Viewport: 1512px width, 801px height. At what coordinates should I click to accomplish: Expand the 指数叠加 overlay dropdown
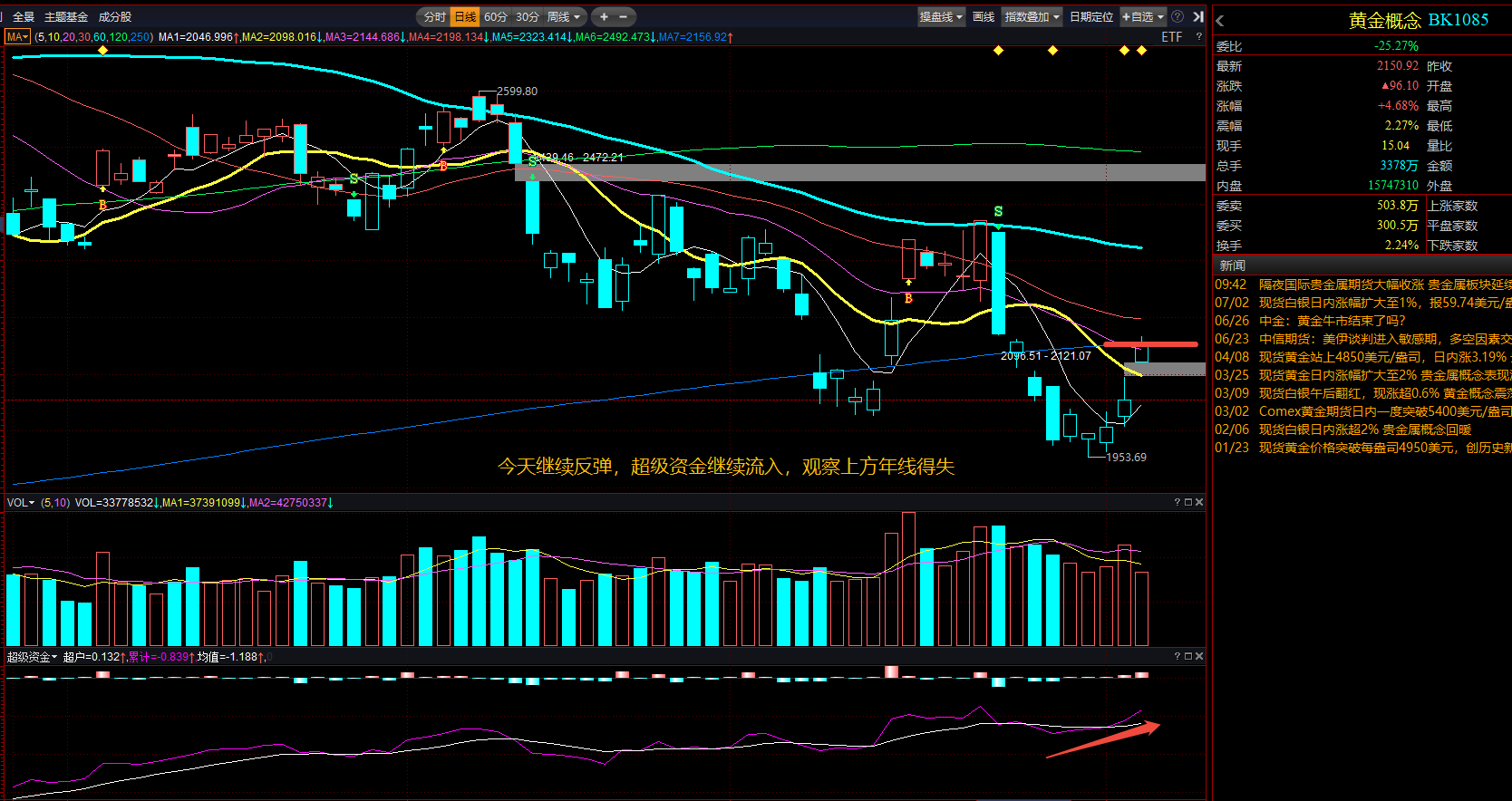(1032, 16)
